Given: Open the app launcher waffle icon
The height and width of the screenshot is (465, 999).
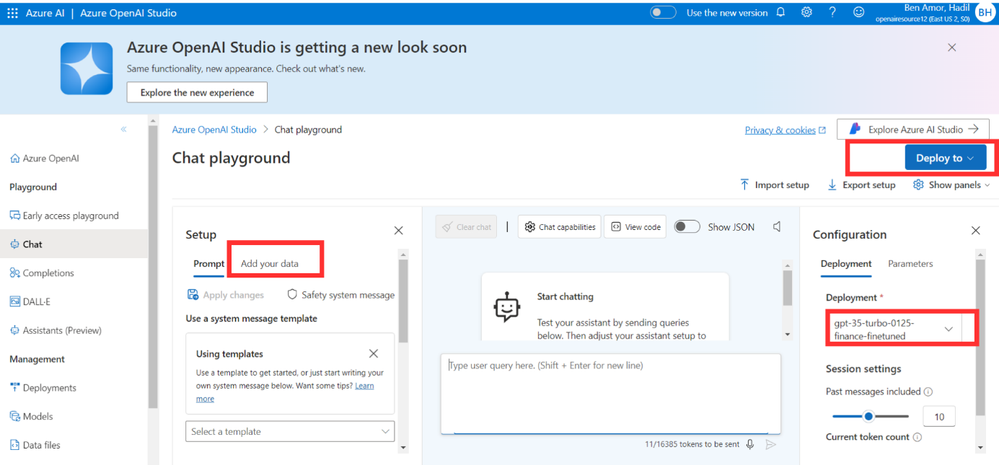Looking at the screenshot, I should (12, 13).
